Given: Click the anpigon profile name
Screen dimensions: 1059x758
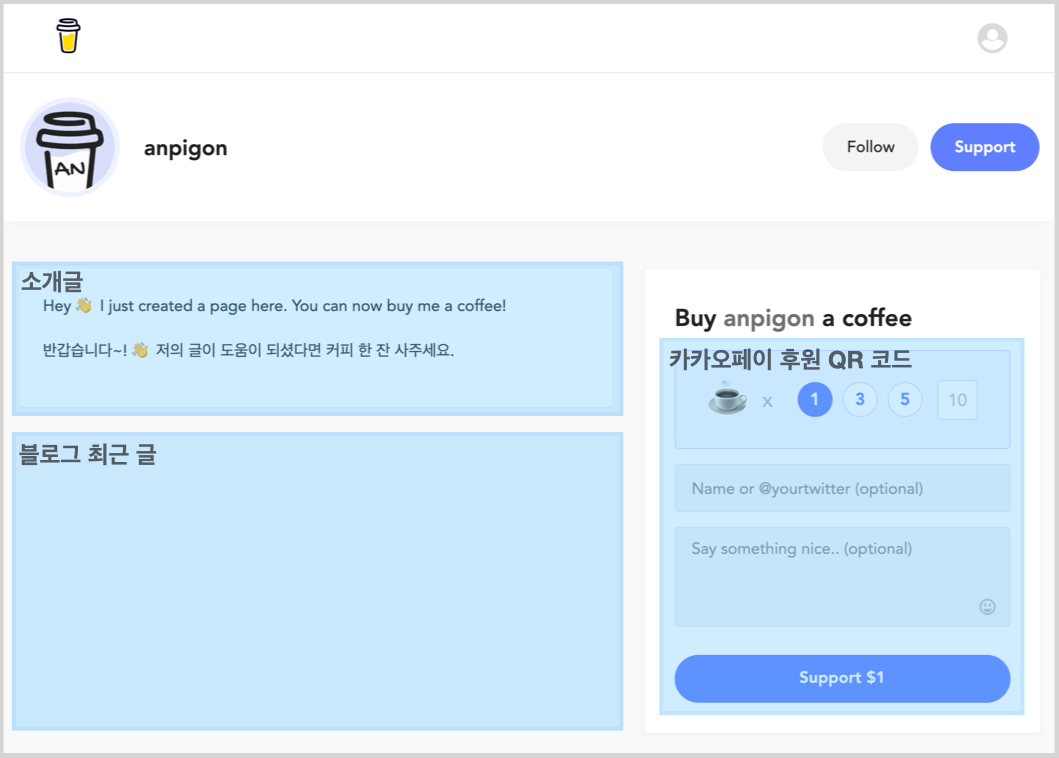Looking at the screenshot, I should point(186,148).
